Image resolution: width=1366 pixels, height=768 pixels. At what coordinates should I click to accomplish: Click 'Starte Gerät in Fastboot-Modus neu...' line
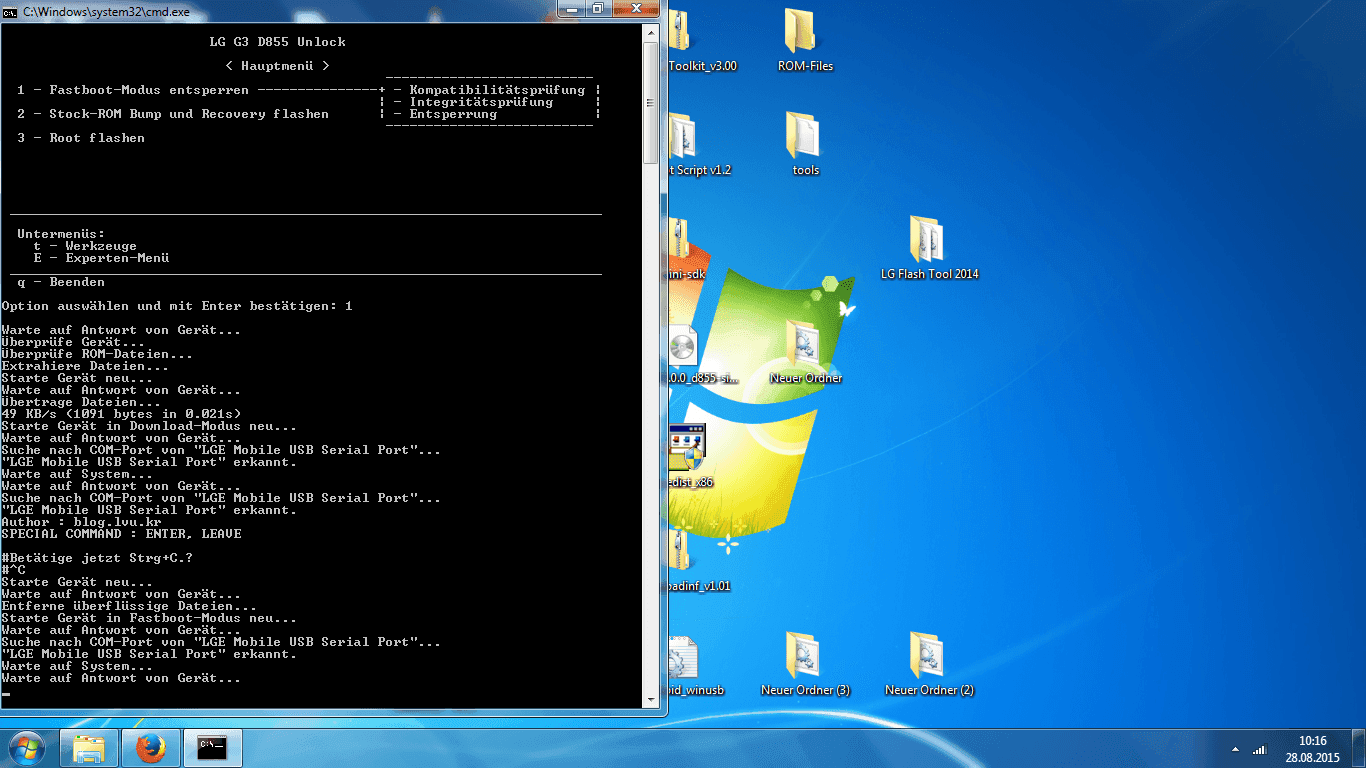pos(149,618)
